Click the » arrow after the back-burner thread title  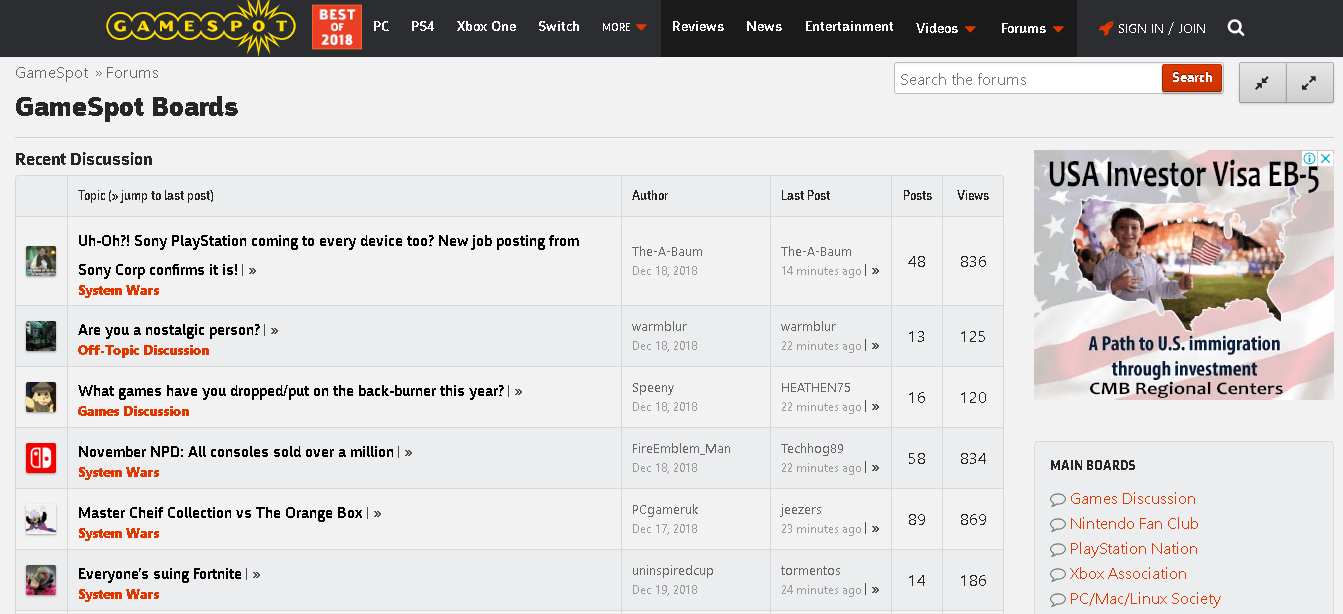(519, 391)
